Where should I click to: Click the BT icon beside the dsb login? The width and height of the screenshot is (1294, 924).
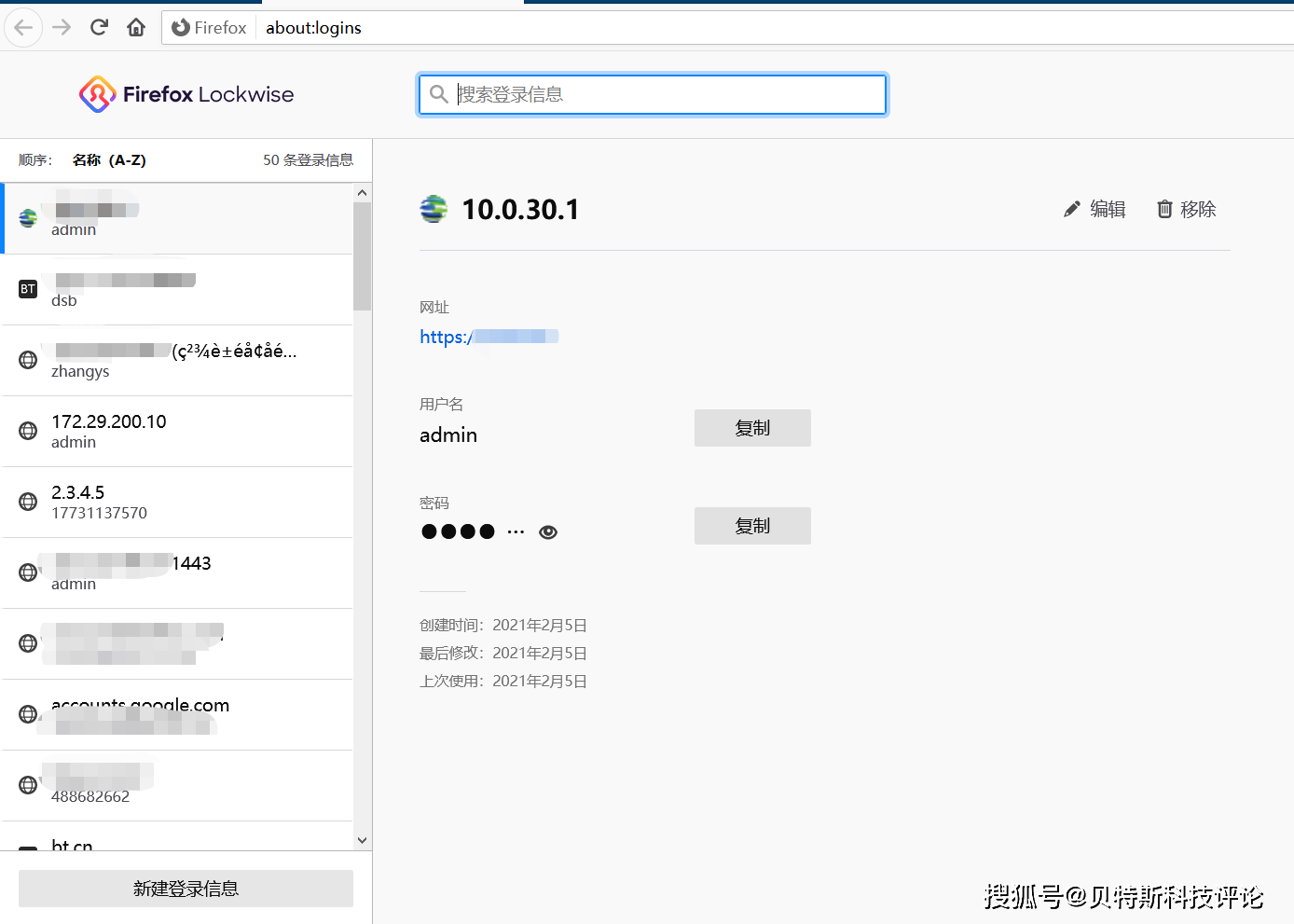click(28, 289)
